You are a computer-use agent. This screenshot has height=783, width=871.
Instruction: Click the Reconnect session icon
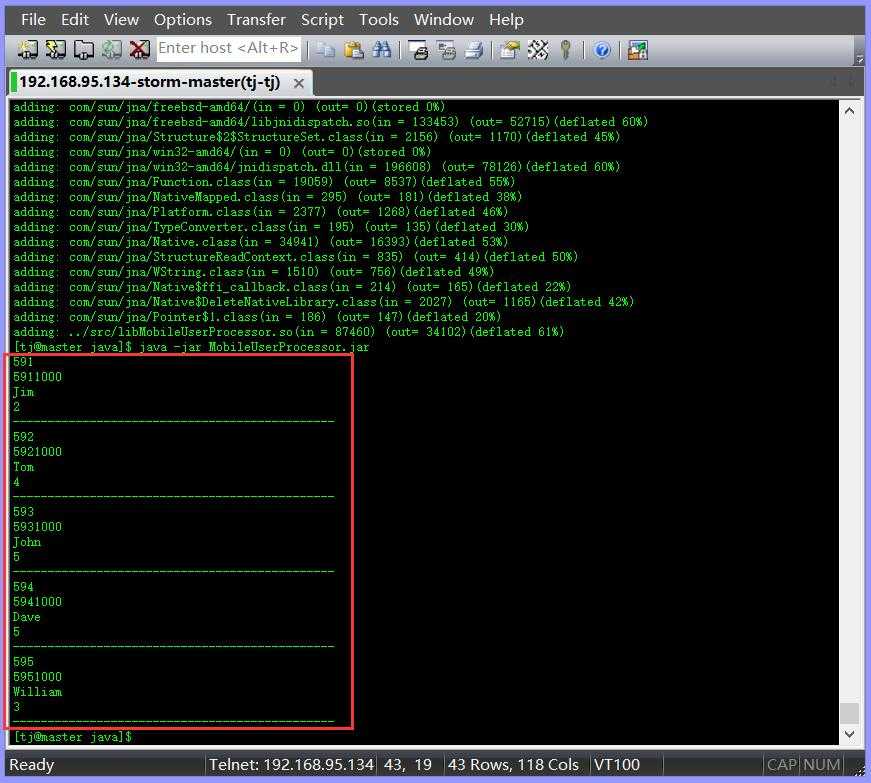coord(111,50)
